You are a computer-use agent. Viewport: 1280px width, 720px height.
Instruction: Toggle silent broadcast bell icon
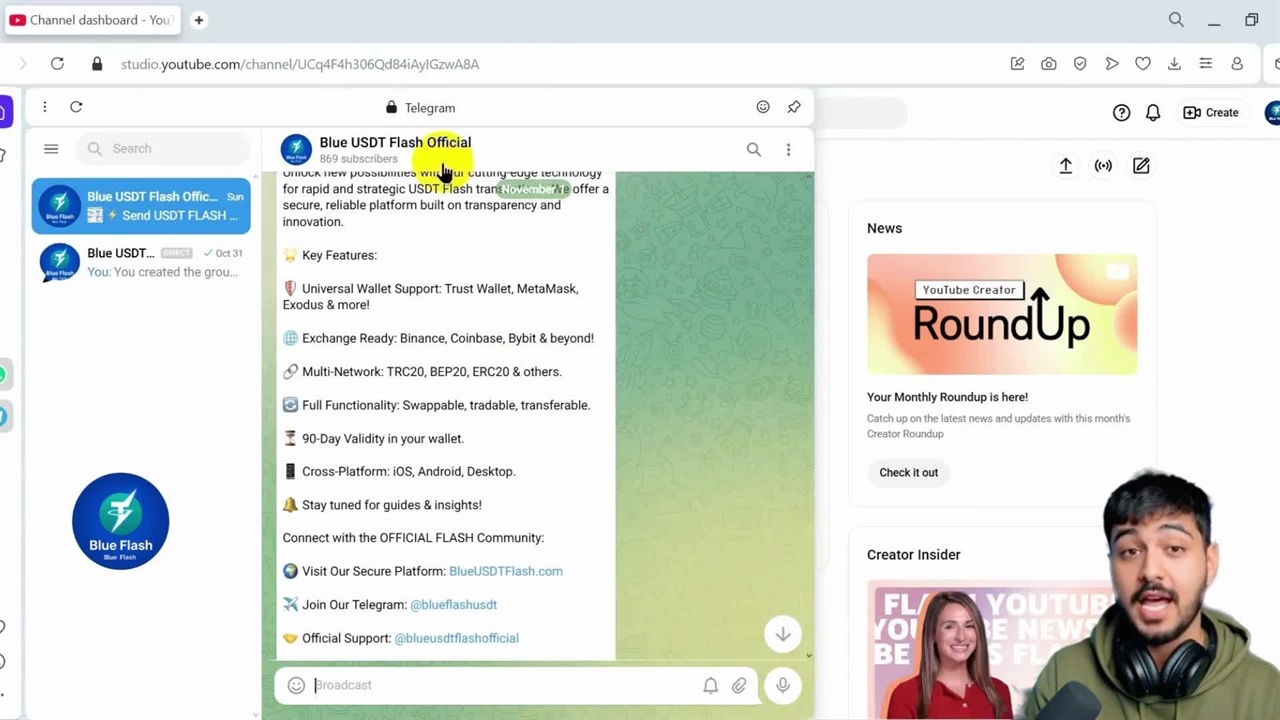pyautogui.click(x=710, y=685)
